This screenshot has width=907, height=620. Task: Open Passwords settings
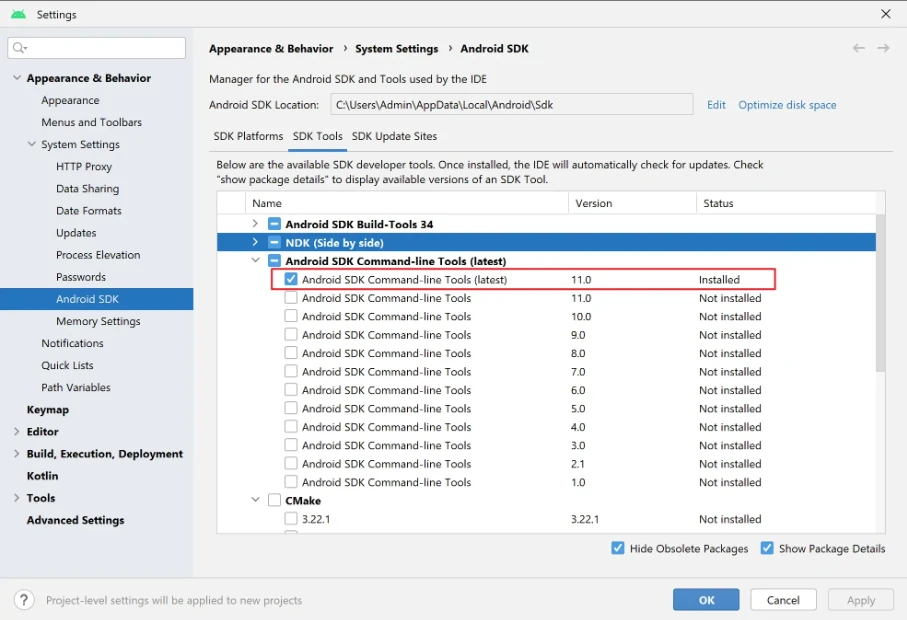(81, 277)
